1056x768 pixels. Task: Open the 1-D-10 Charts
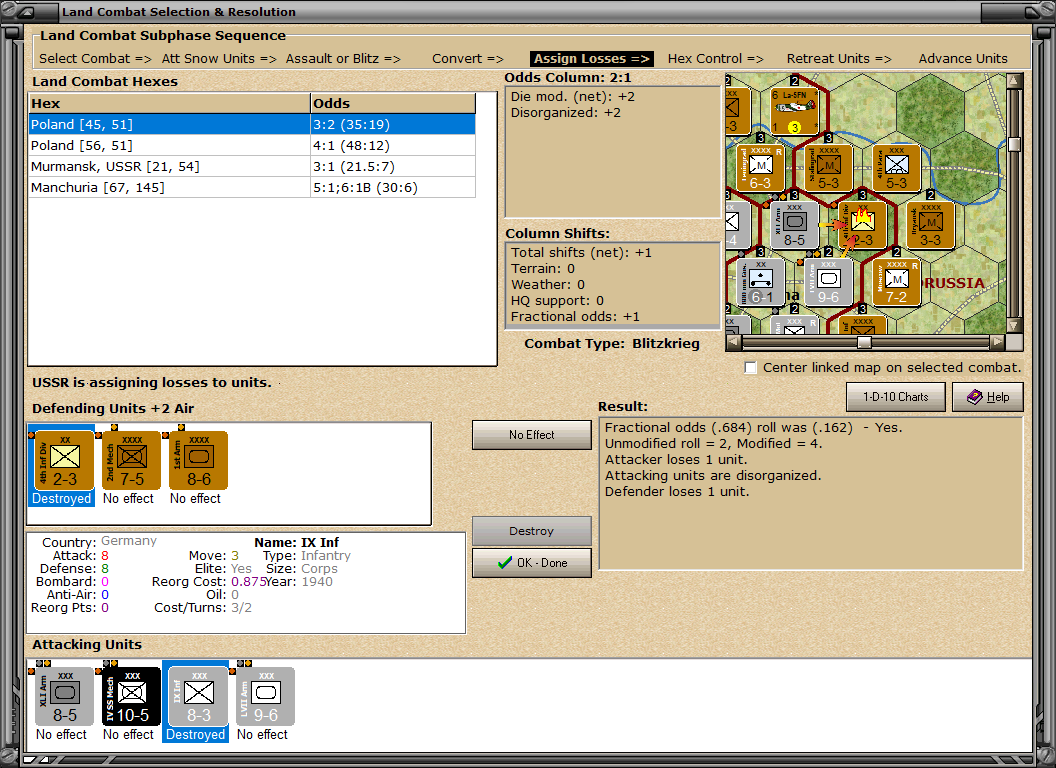click(x=896, y=397)
